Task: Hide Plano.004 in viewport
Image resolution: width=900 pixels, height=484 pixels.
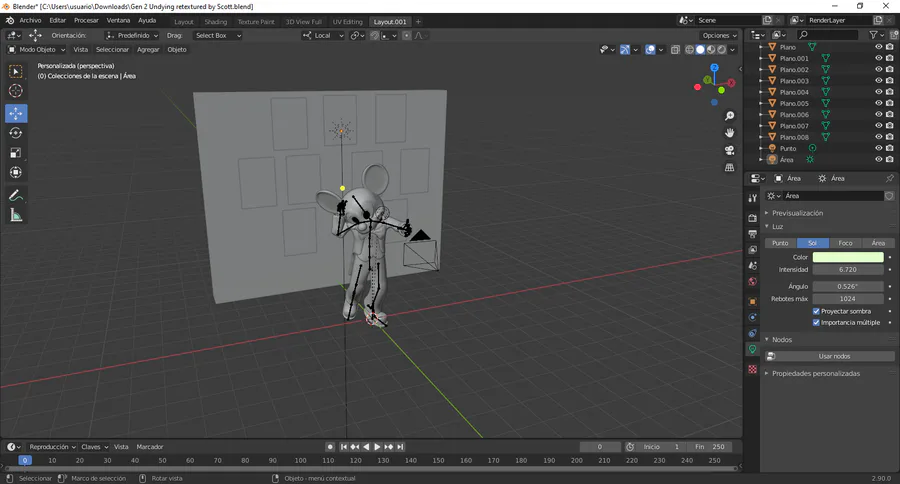Action: (x=878, y=92)
